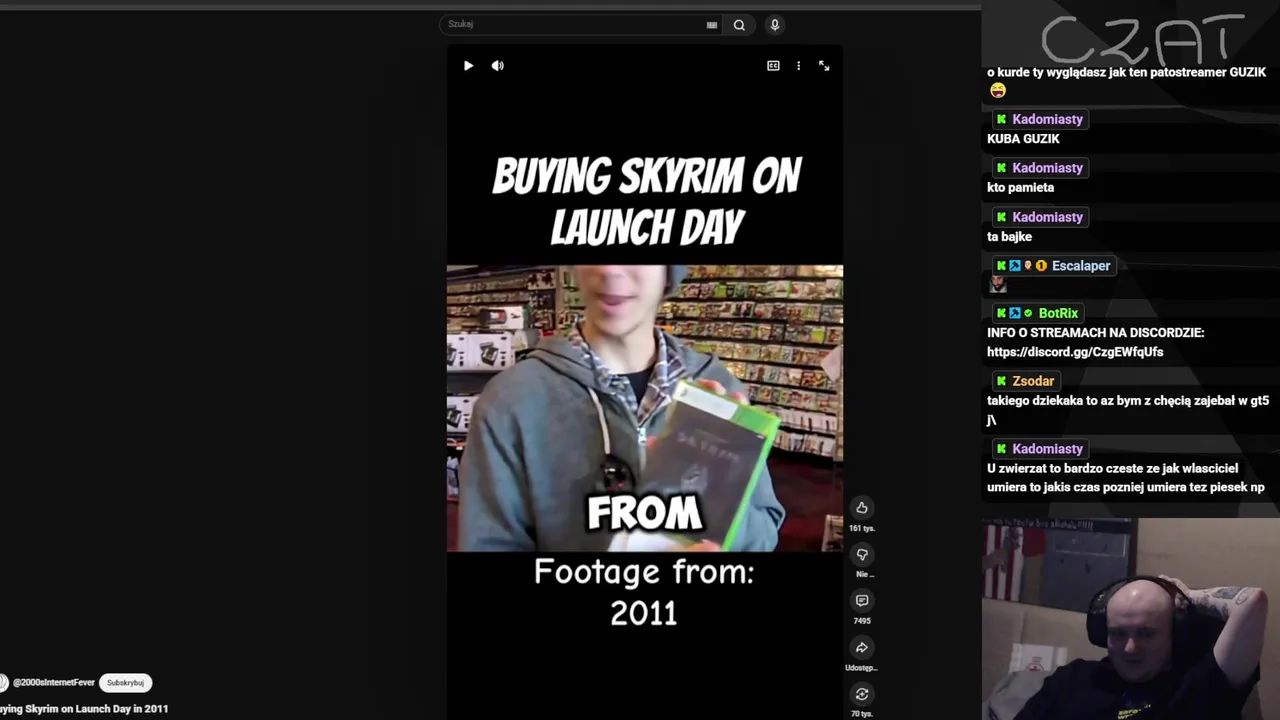Dislike the Short with thumbs down
The height and width of the screenshot is (720, 1280).
[x=862, y=554]
